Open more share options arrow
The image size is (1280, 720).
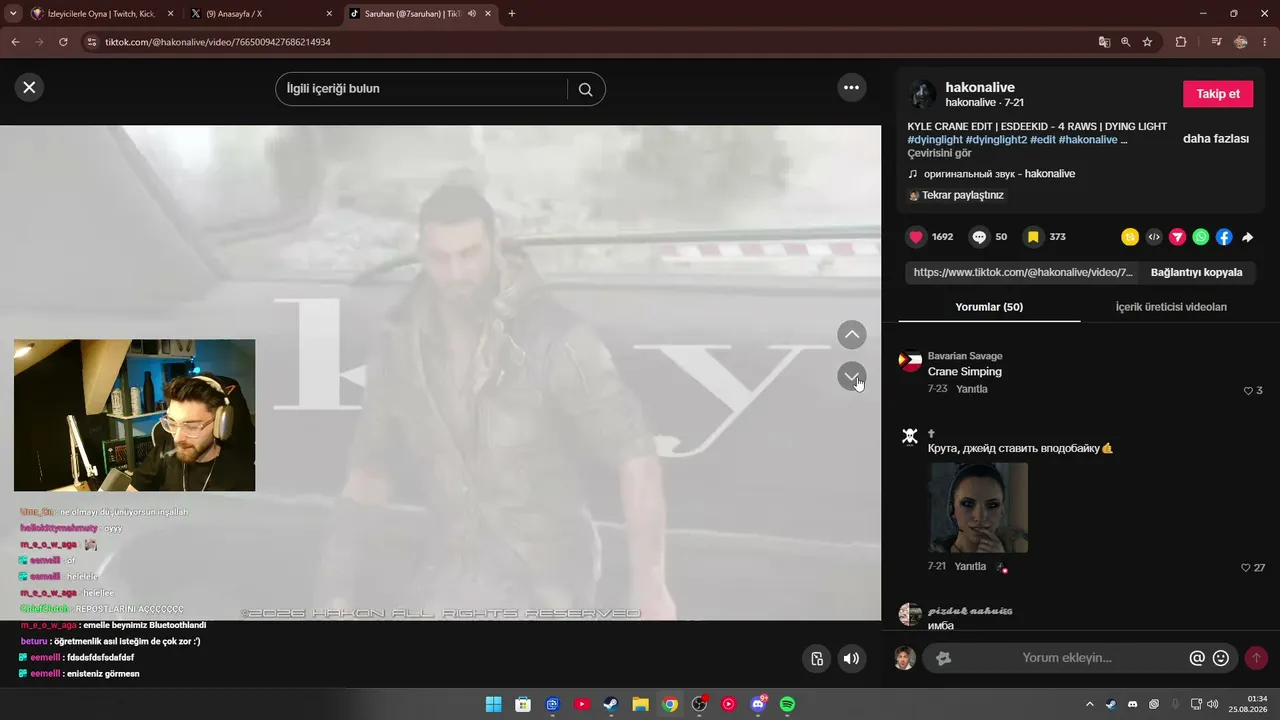coord(1248,237)
